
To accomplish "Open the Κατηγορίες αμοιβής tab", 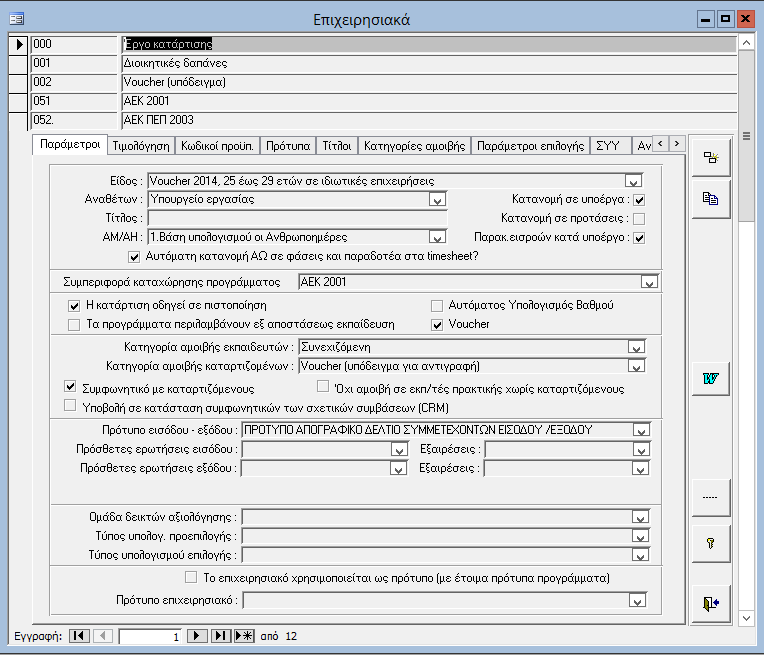I will tap(414, 145).
